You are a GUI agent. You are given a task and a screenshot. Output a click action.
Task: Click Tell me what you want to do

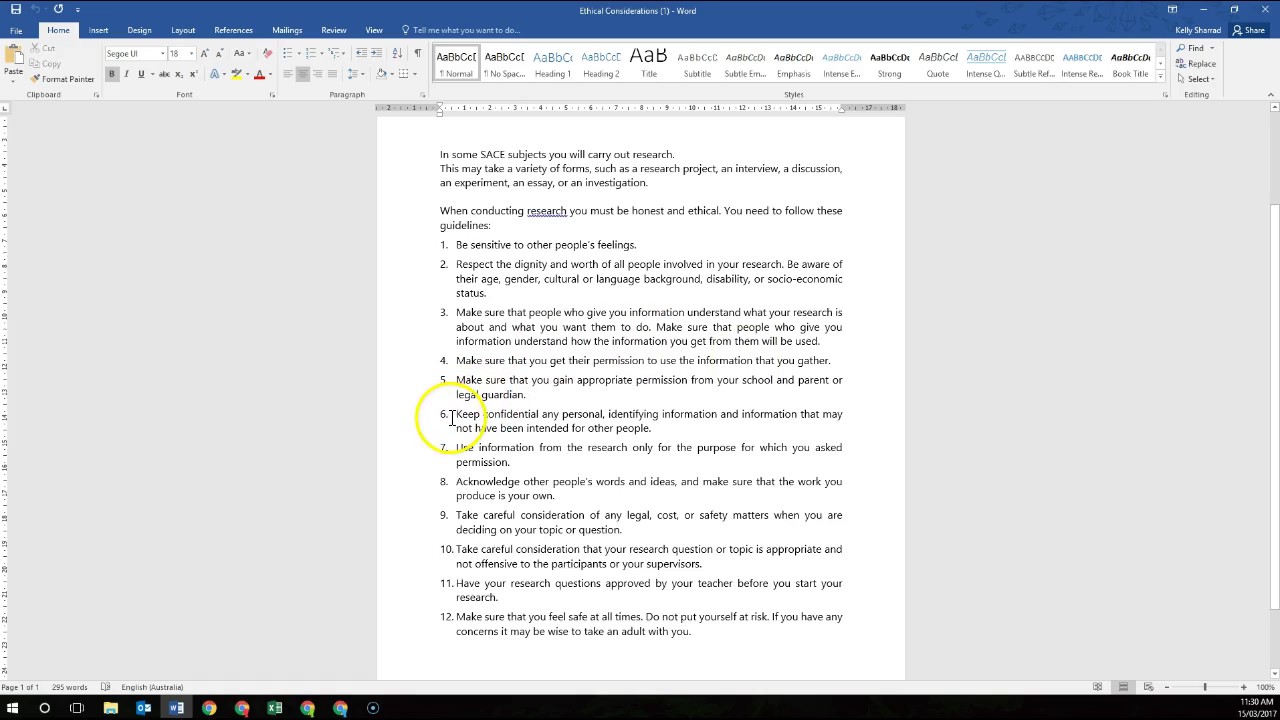coord(466,30)
